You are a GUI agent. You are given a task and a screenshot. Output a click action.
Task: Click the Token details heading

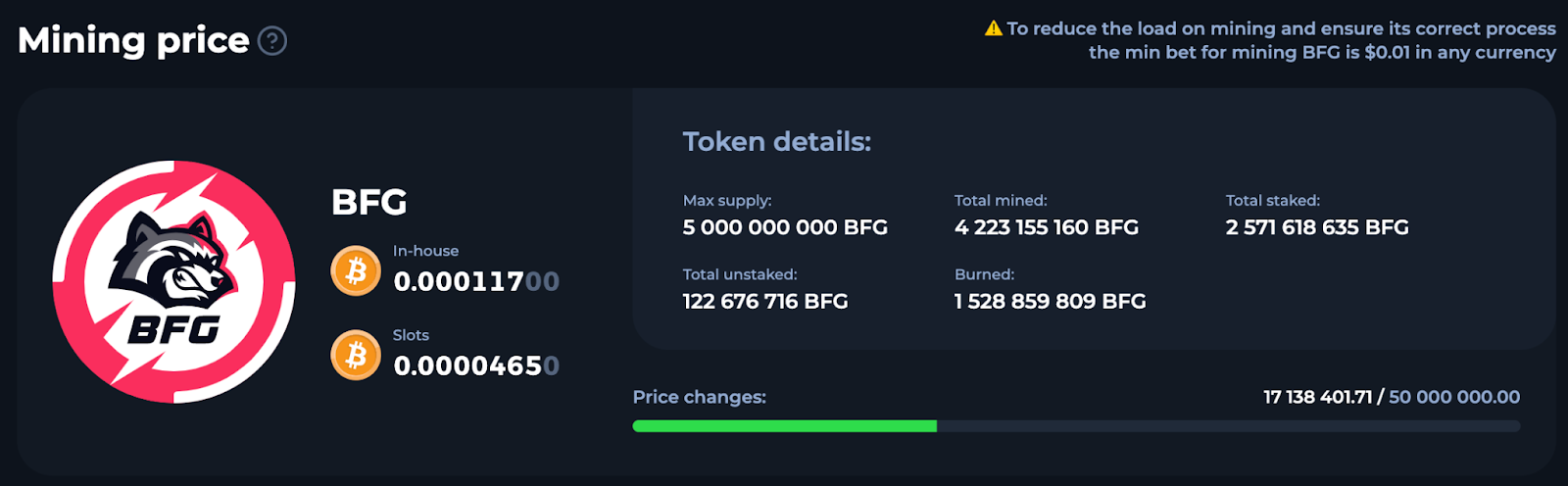(776, 142)
